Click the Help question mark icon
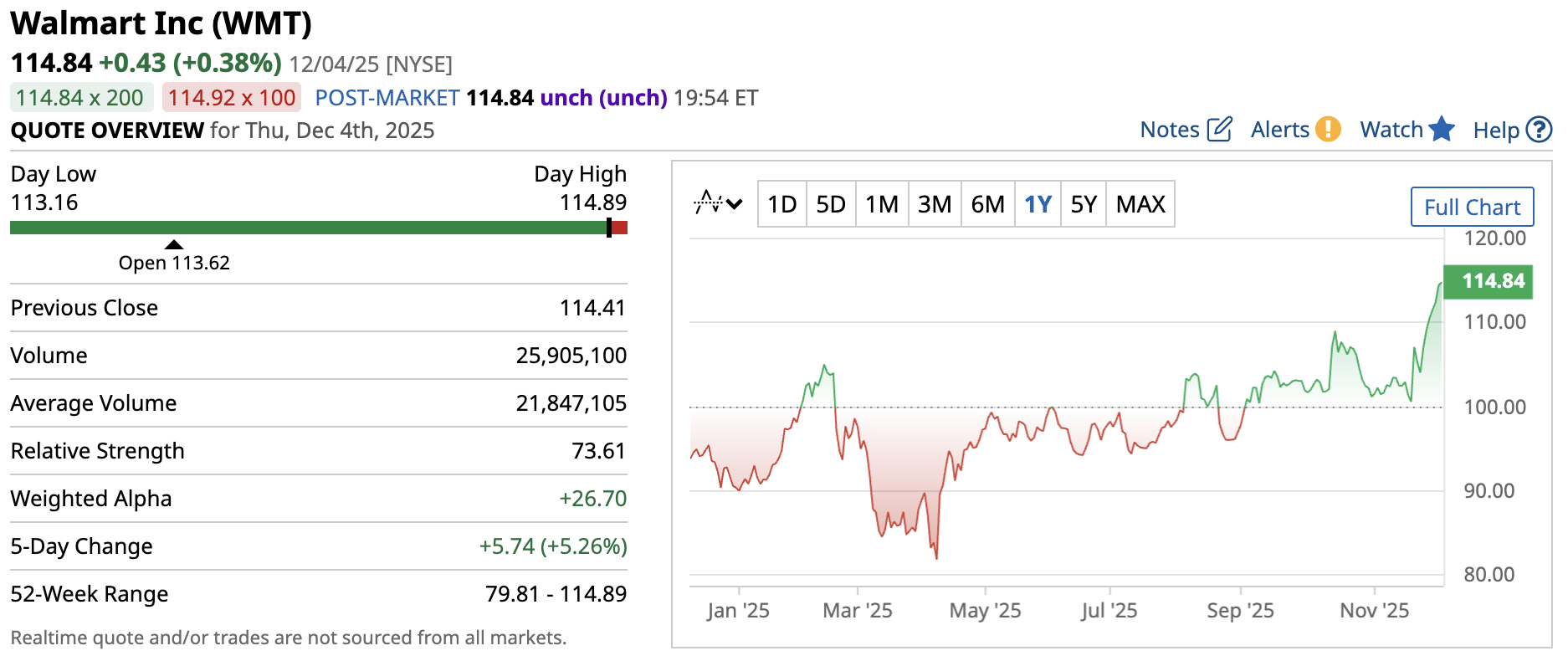Screen dimensions: 1568x661 [1539, 130]
